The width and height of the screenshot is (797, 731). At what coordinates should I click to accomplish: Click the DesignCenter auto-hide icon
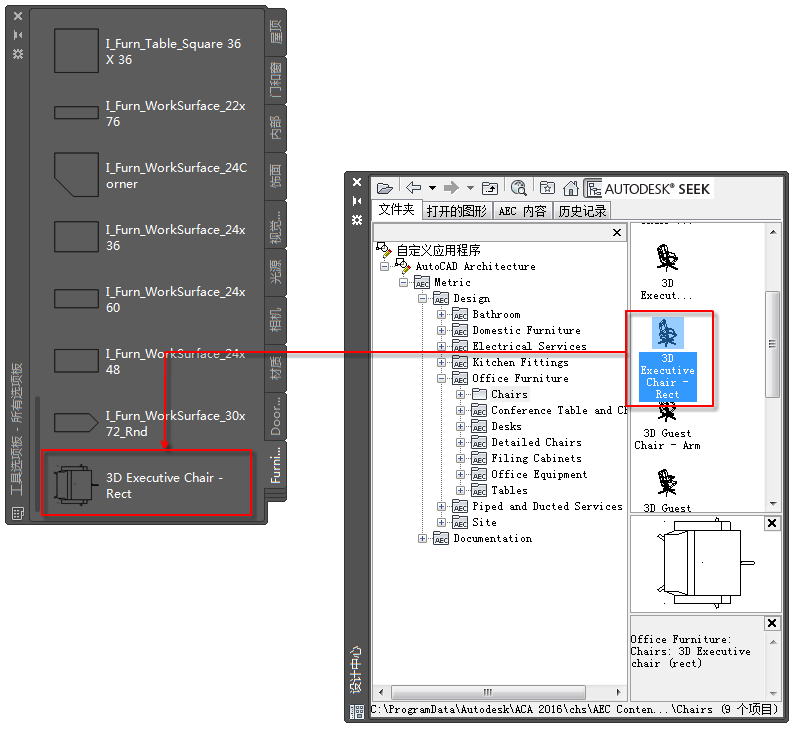point(357,201)
